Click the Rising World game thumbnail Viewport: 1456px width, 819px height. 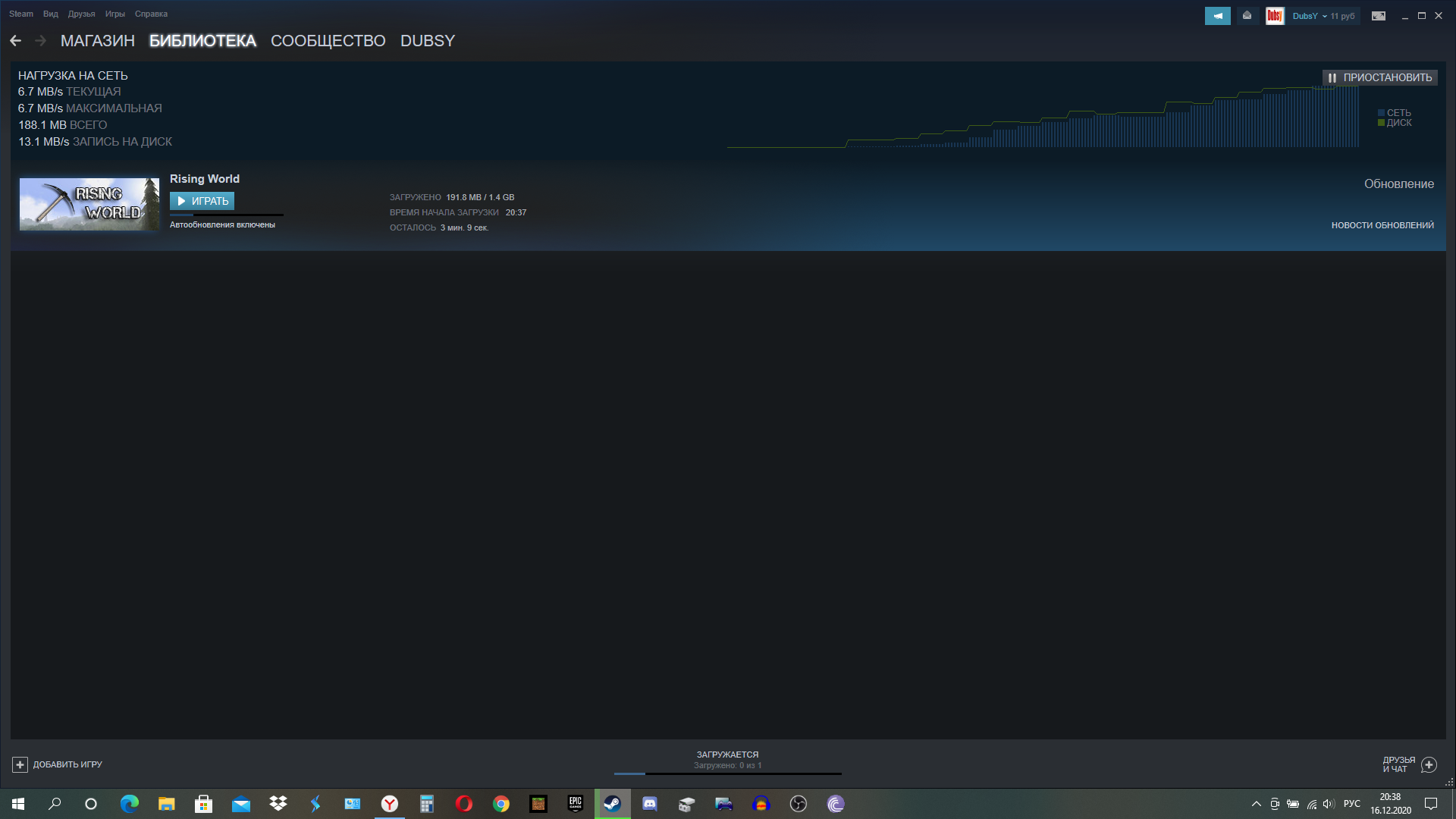click(x=89, y=204)
